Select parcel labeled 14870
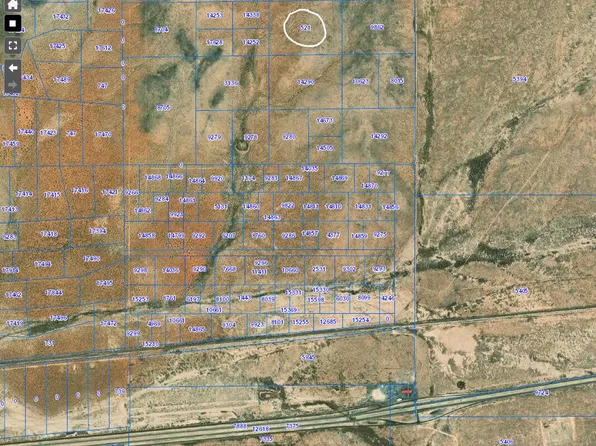The image size is (596, 446). (369, 186)
